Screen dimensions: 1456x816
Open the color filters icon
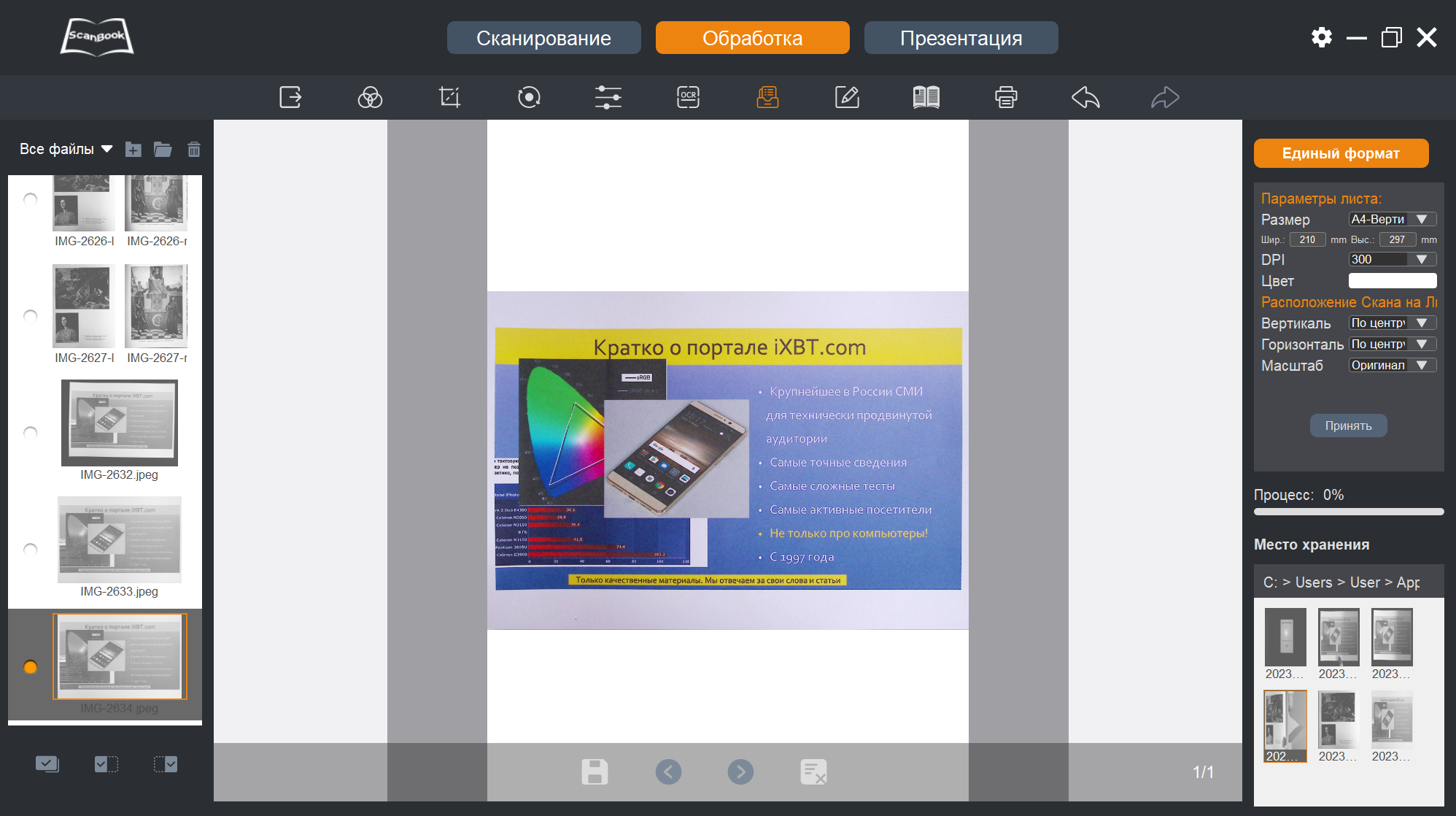370,97
